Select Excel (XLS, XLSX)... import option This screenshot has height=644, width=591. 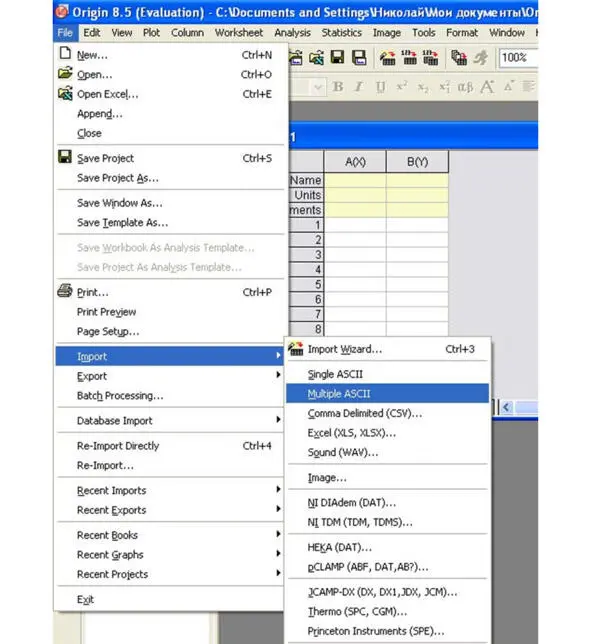click(x=387, y=433)
